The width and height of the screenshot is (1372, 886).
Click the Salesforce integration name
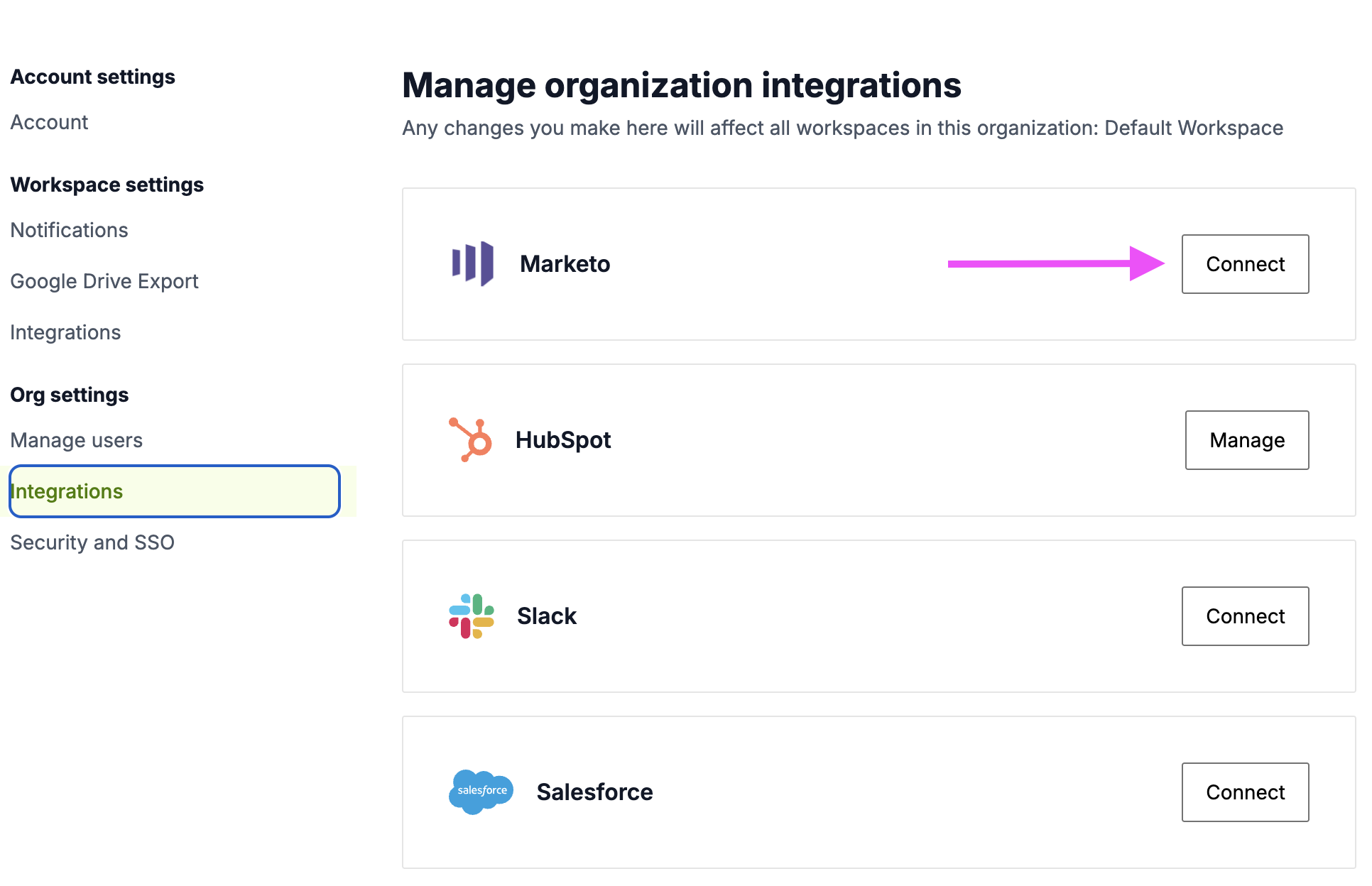coord(594,792)
